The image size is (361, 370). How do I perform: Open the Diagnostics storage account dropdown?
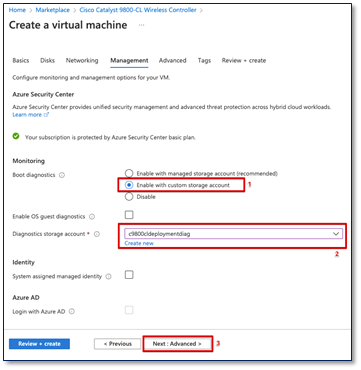(x=233, y=234)
